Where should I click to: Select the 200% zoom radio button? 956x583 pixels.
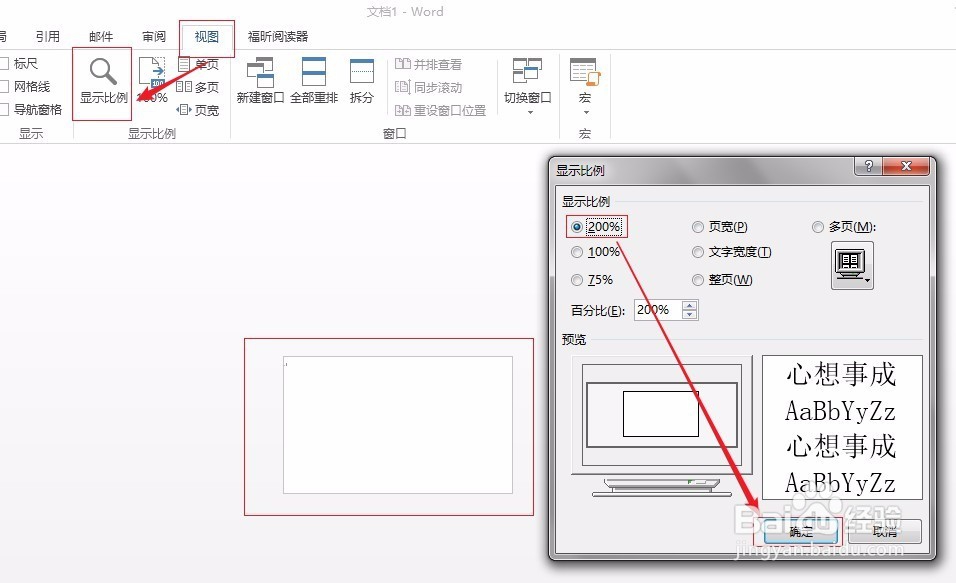pyautogui.click(x=578, y=226)
